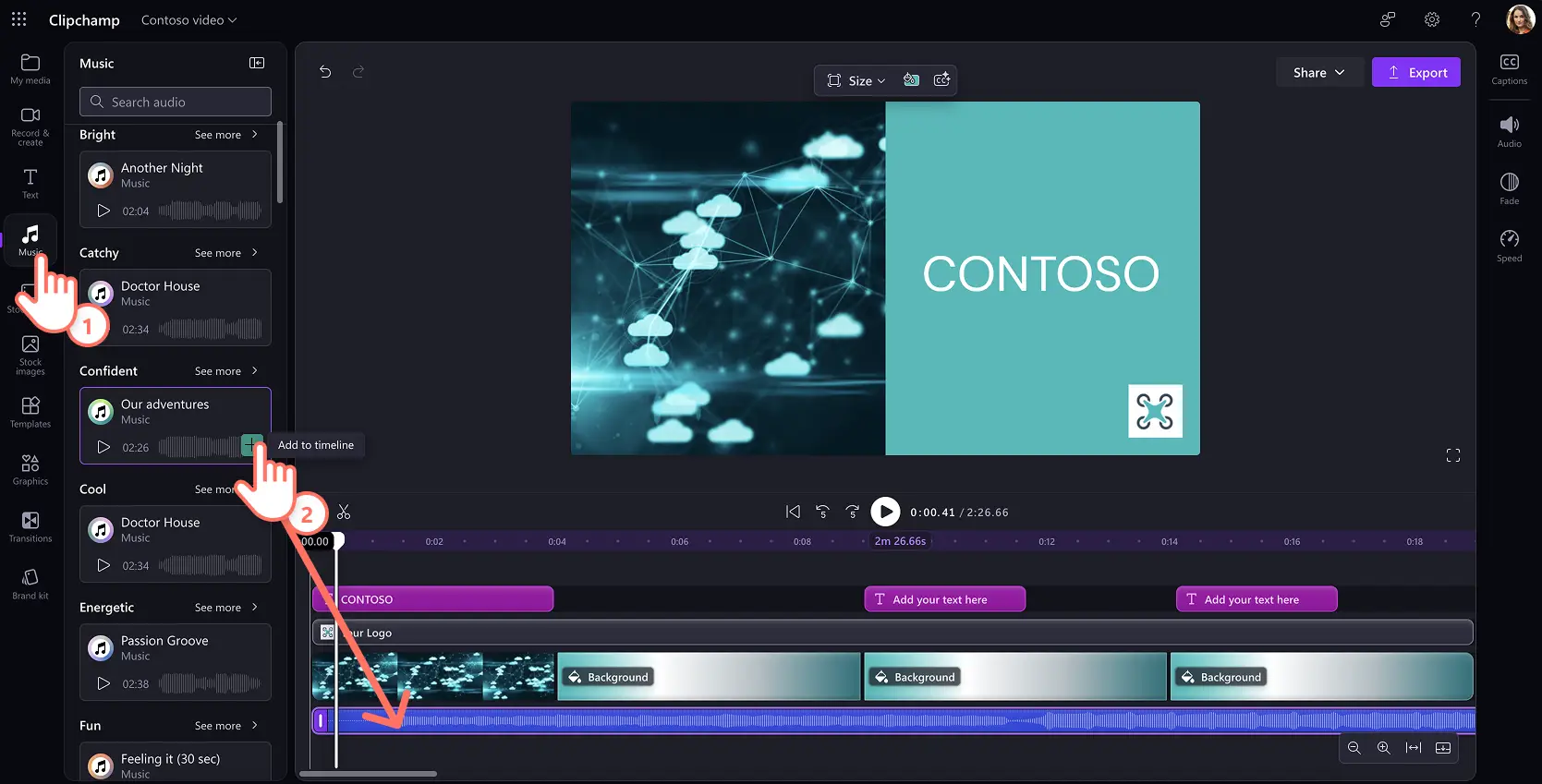This screenshot has height=784, width=1542.
Task: Open the Brand kit panel
Action: coord(30,585)
